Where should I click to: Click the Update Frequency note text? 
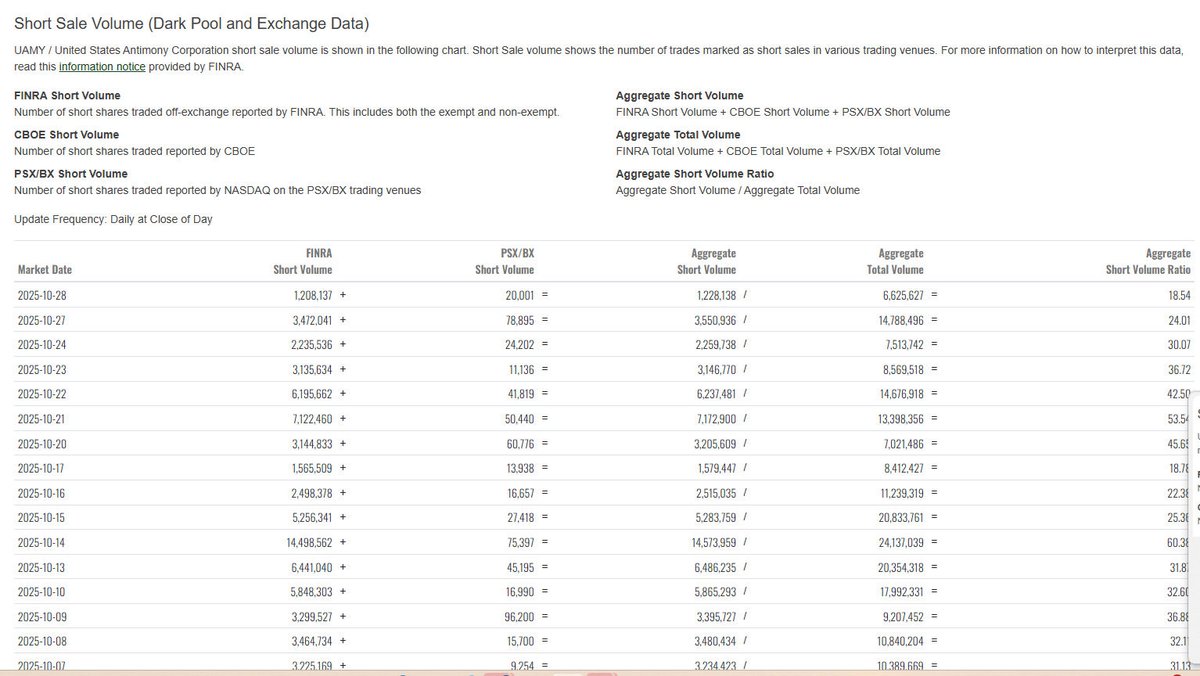pyautogui.click(x=113, y=219)
